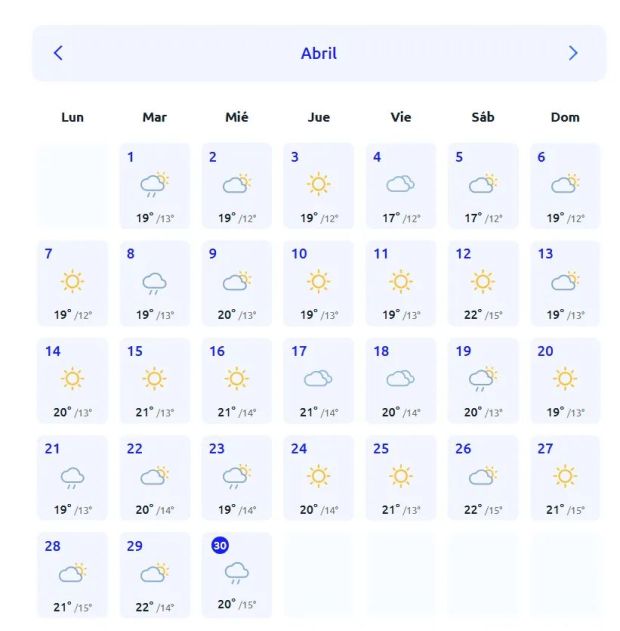Image resolution: width=620 pixels, height=631 pixels.
Task: Select the highlighted day 30
Action: pos(220,545)
